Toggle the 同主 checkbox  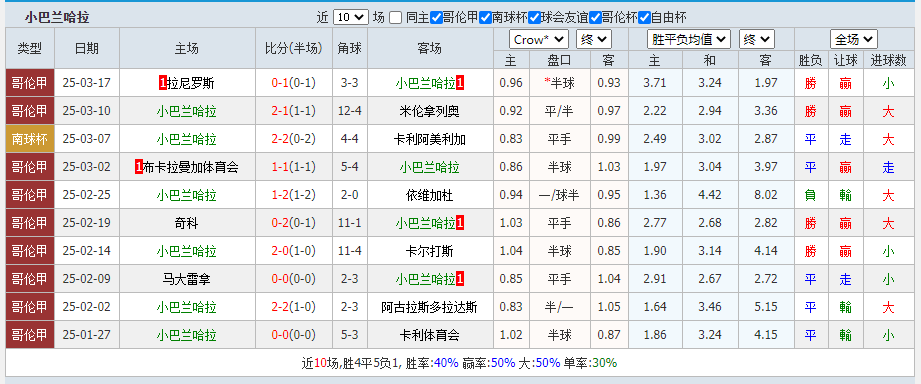[395, 18]
